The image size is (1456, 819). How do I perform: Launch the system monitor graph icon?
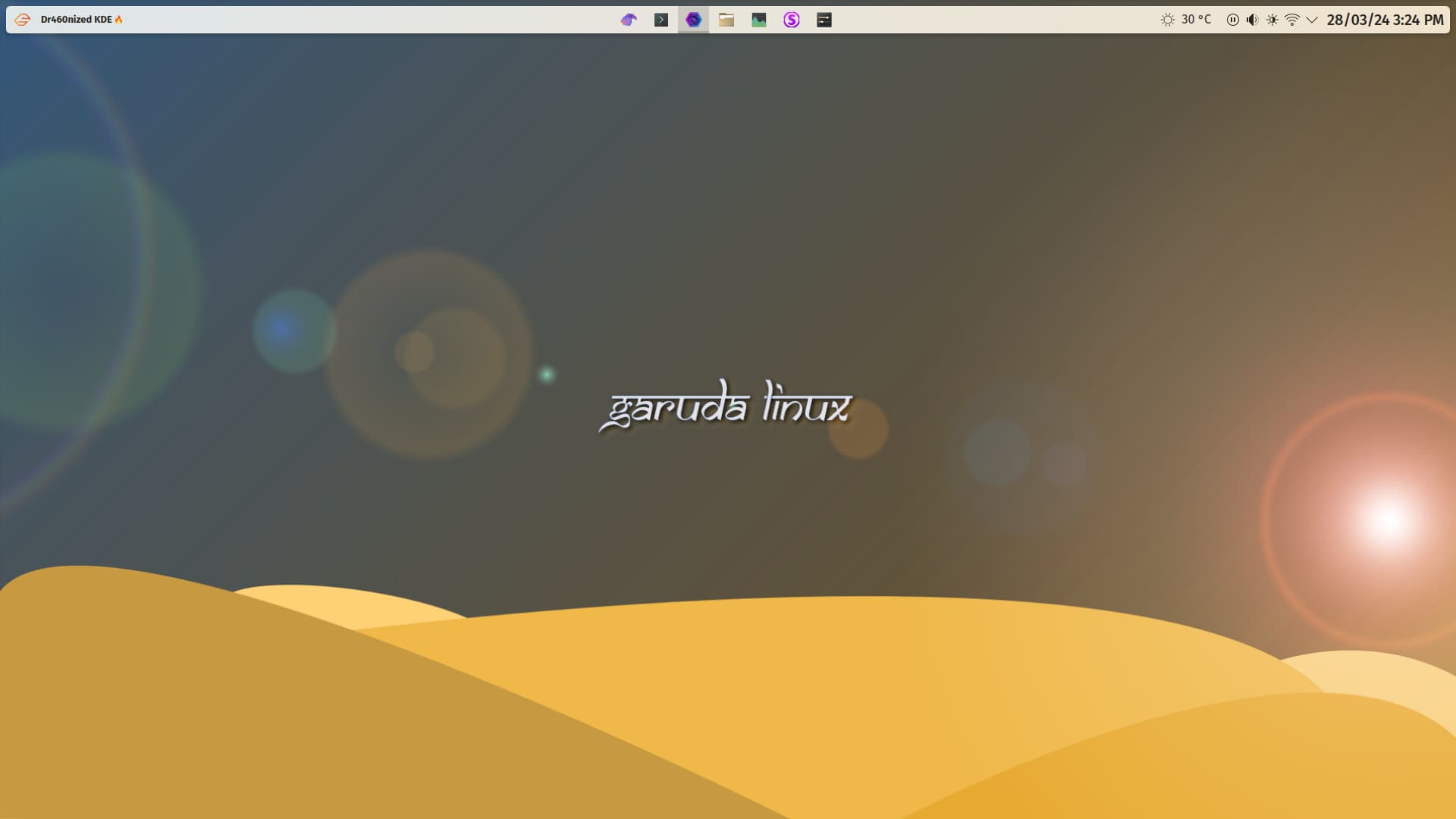[x=759, y=20]
